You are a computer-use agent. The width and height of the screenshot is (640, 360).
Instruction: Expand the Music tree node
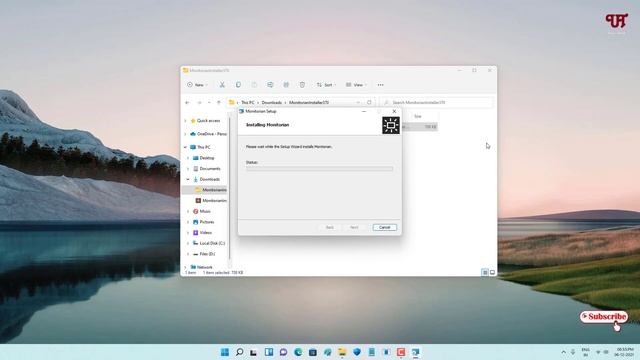coord(188,211)
